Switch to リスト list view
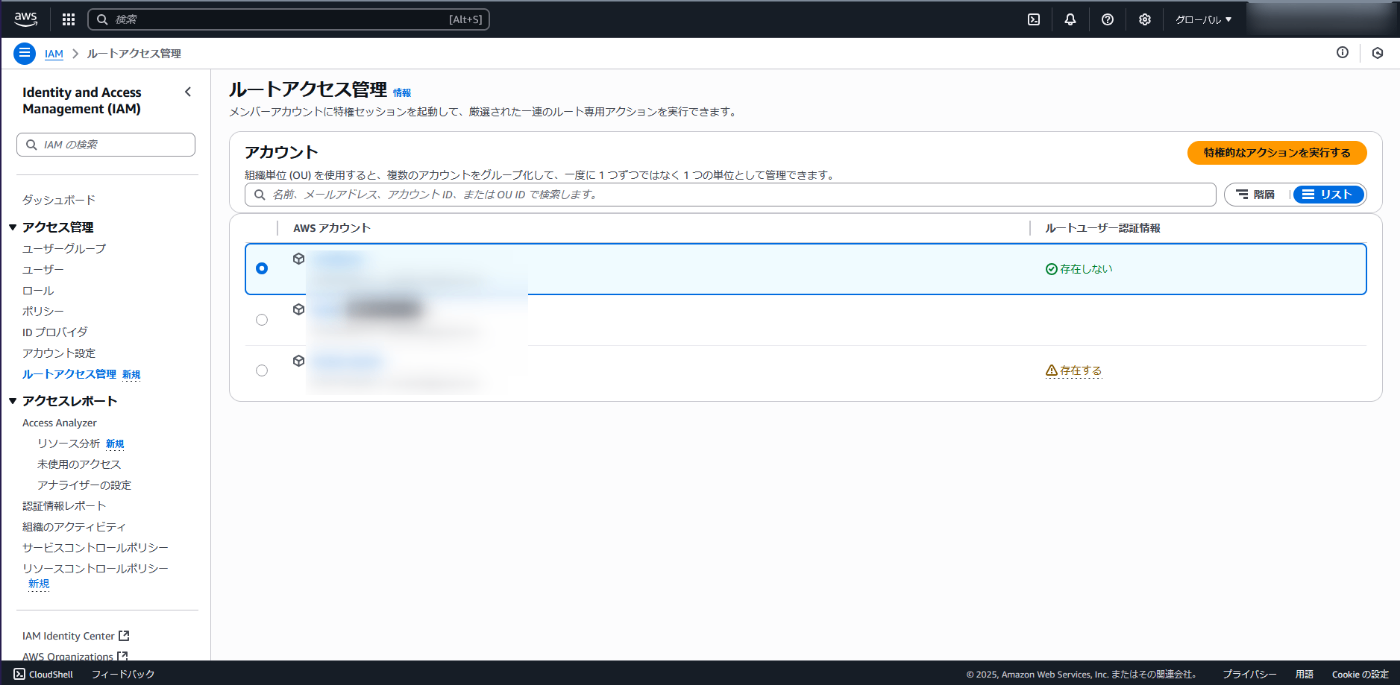Image resolution: width=1400 pixels, height=685 pixels. [x=1328, y=194]
